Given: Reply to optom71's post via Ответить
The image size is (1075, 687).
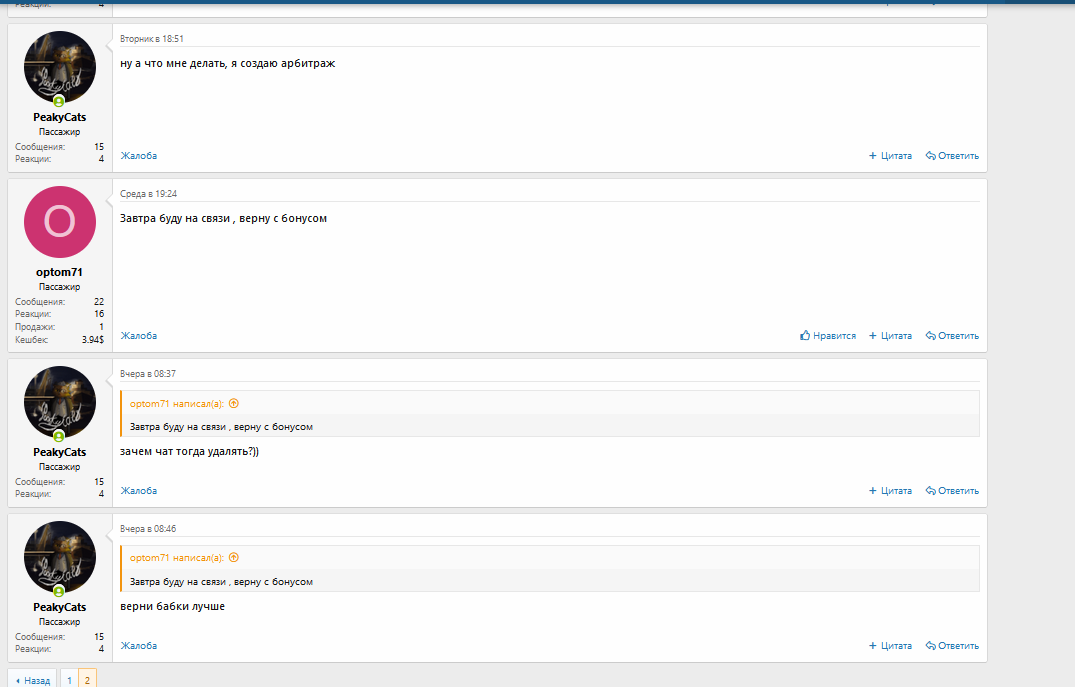Looking at the screenshot, I should tap(952, 336).
